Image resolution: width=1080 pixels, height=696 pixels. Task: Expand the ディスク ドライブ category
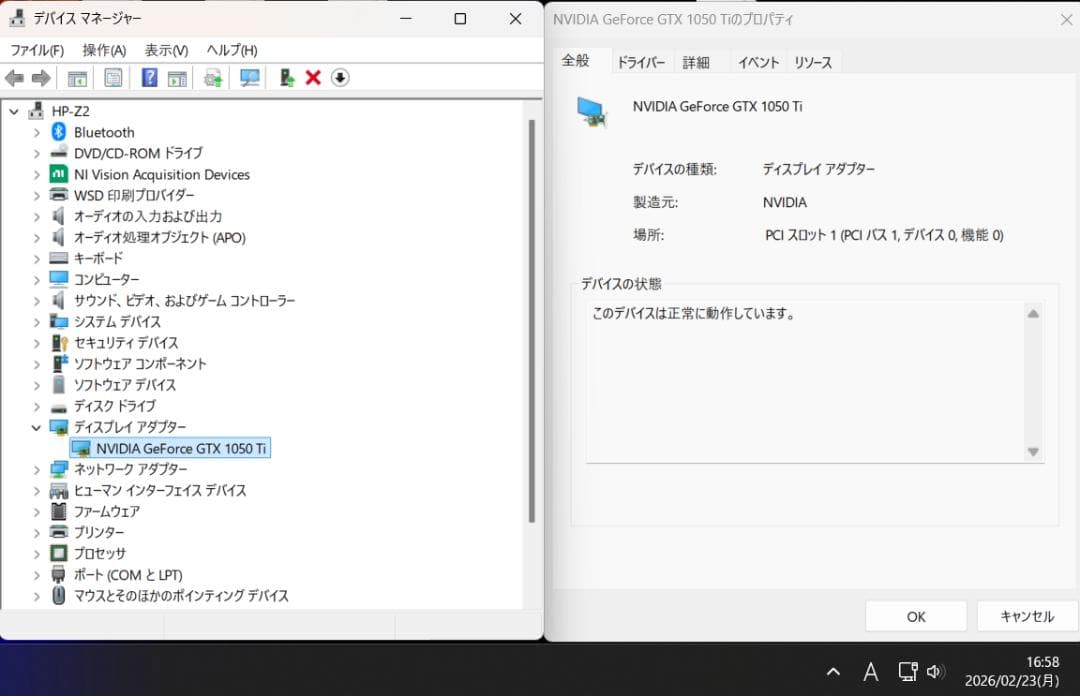tap(37, 407)
